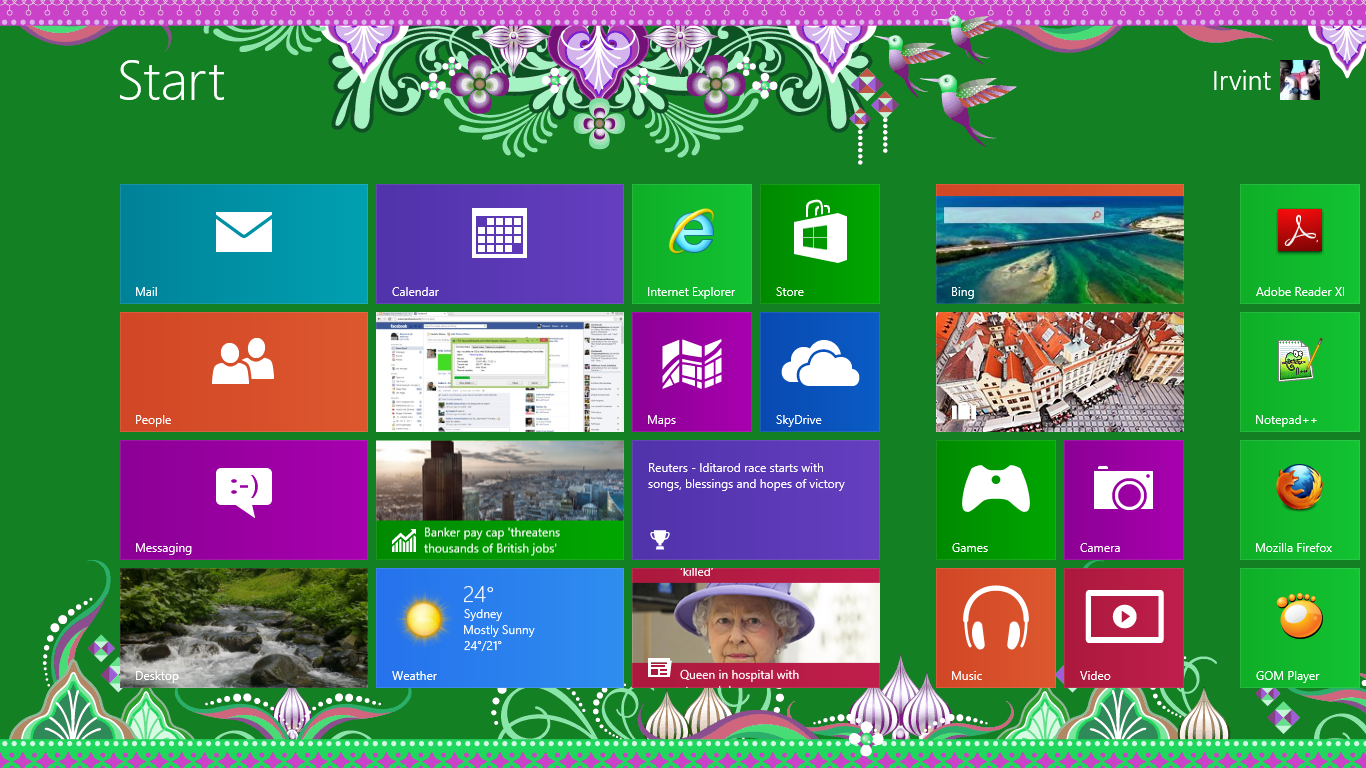The height and width of the screenshot is (768, 1366).
Task: Open the Reuters Iditarod race headline
Action: 746,476
